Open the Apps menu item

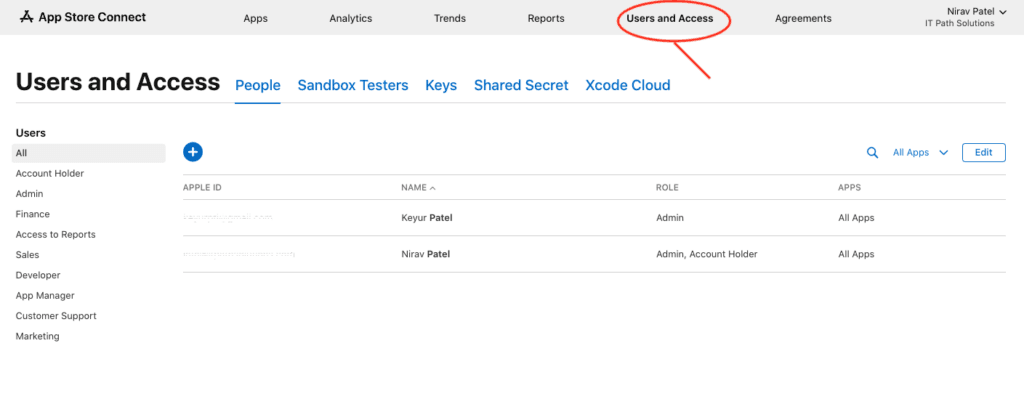pos(255,18)
